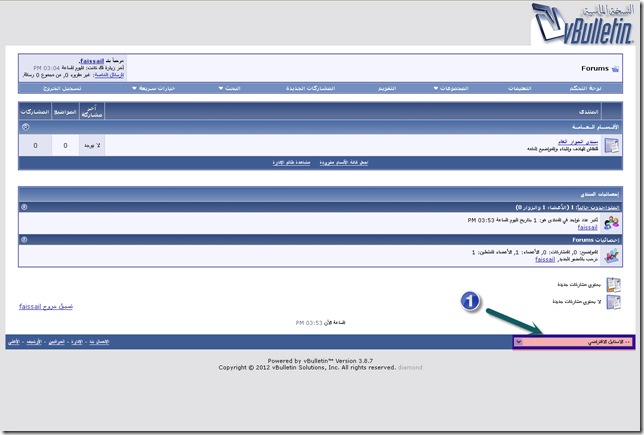The height and width of the screenshot is (435, 644).
Task: Click the إحصائيات المنتدى section header
Action: coord(320,194)
